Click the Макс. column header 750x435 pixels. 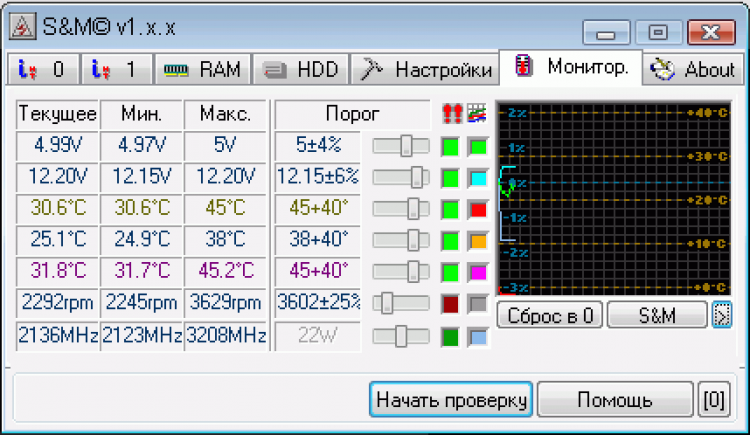225,114
